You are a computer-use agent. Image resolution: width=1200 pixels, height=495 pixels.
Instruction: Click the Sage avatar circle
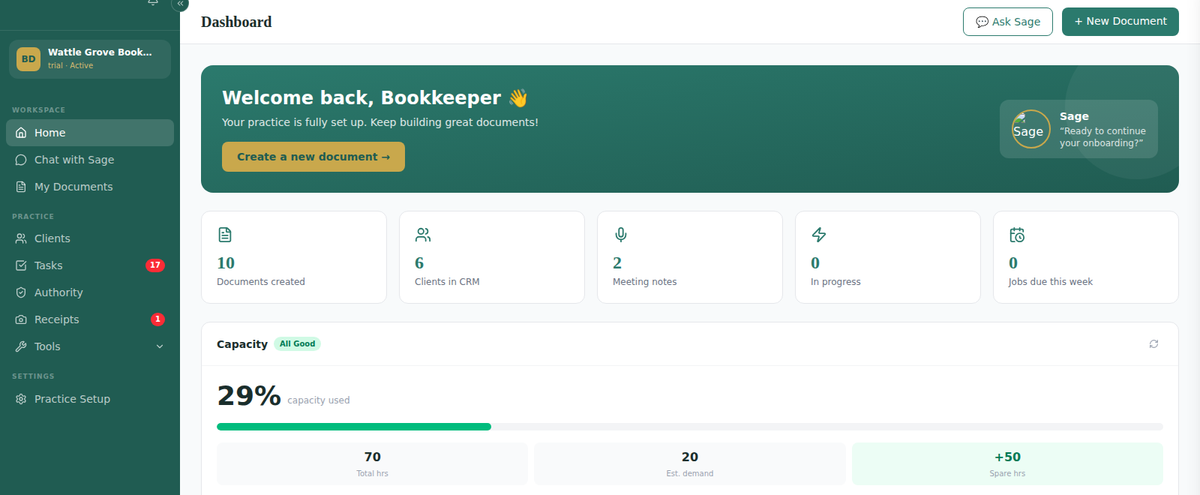[1031, 129]
